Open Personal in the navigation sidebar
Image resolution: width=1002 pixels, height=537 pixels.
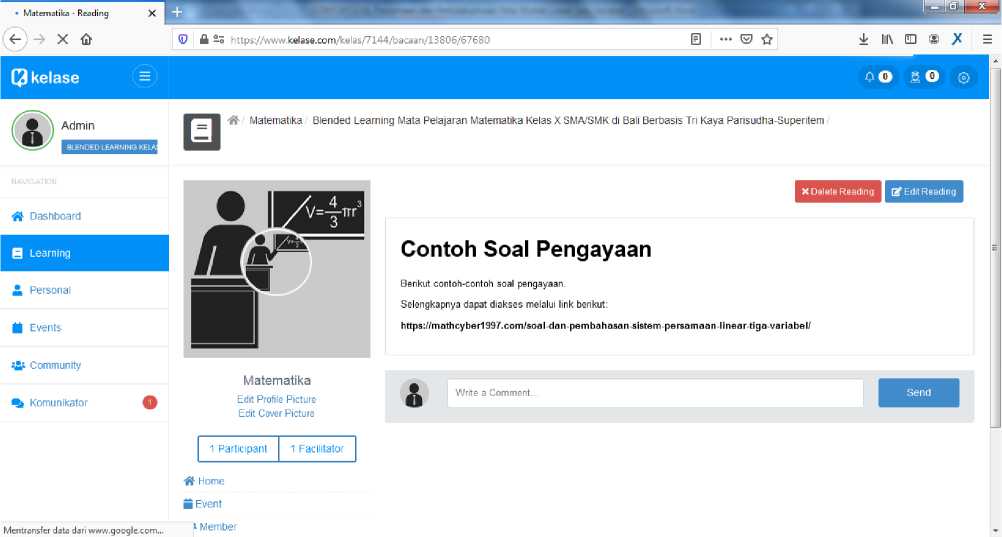click(x=84, y=290)
